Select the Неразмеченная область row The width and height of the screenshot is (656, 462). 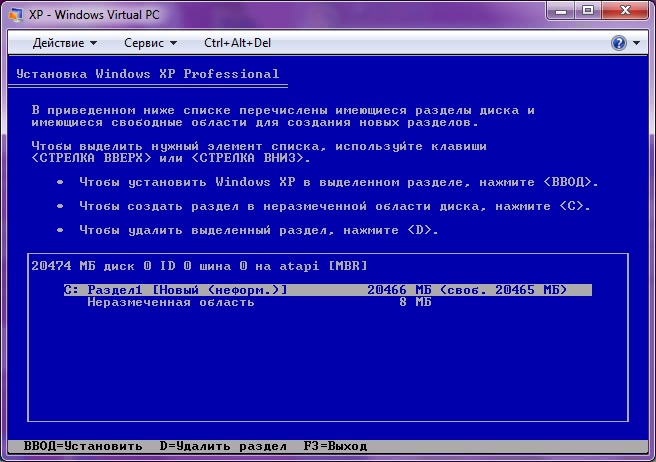[x=259, y=302]
